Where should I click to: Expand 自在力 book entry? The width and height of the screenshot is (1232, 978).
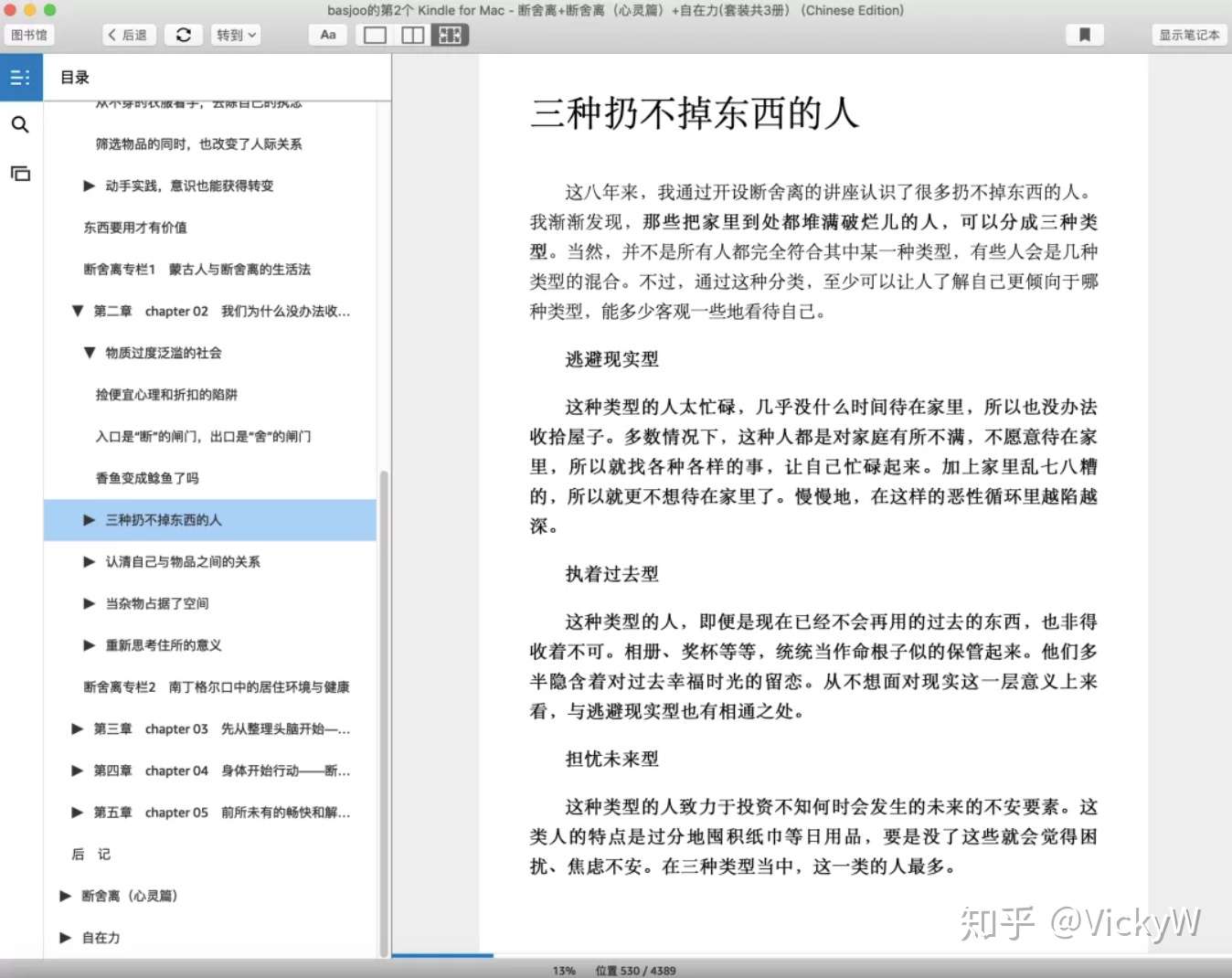66,938
